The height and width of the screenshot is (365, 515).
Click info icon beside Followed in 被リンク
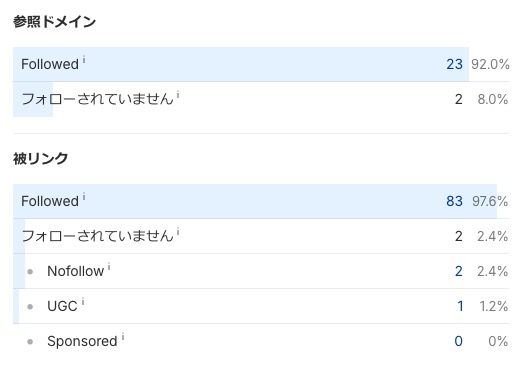[84, 197]
